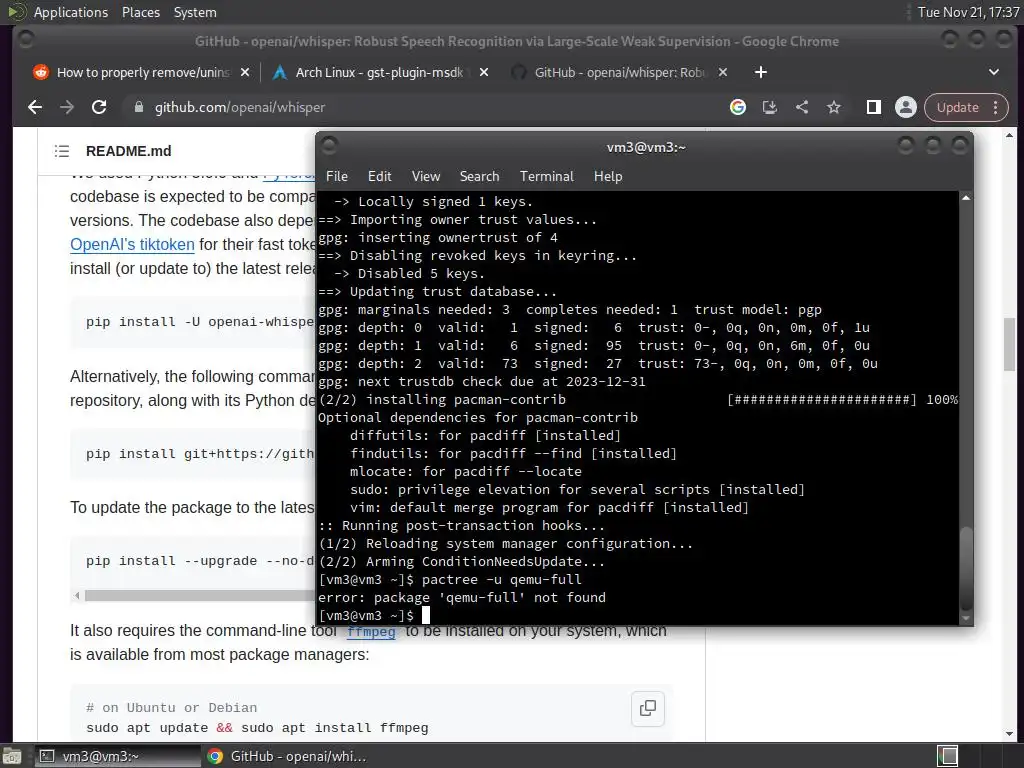This screenshot has height=768, width=1024.
Task: Click the address bar URL github.com/openai/whisper
Action: coord(240,107)
